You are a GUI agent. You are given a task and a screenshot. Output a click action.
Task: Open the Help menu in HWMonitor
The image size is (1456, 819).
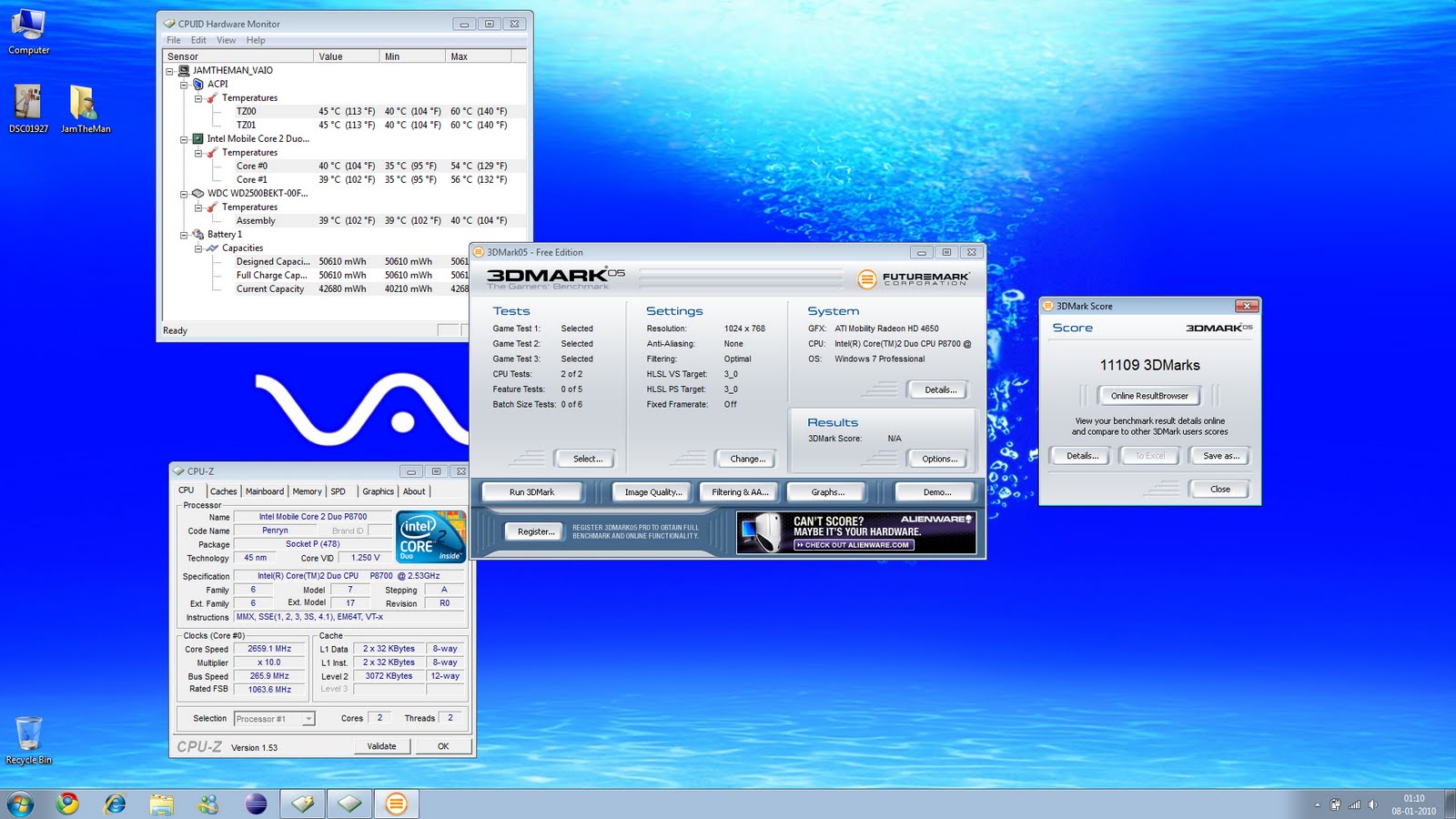(x=256, y=40)
